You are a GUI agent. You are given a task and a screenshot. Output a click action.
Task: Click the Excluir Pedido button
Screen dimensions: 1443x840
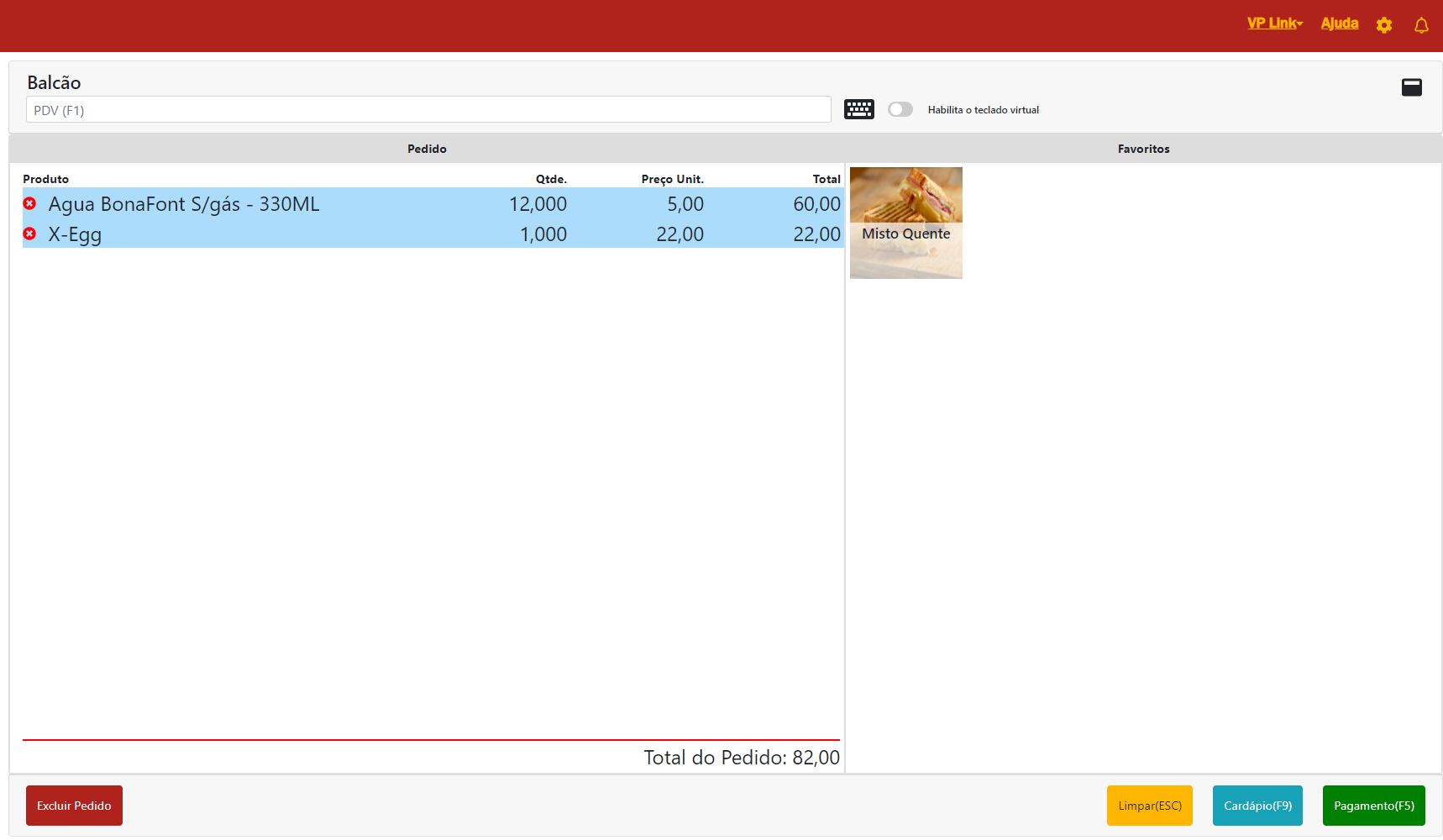74,806
